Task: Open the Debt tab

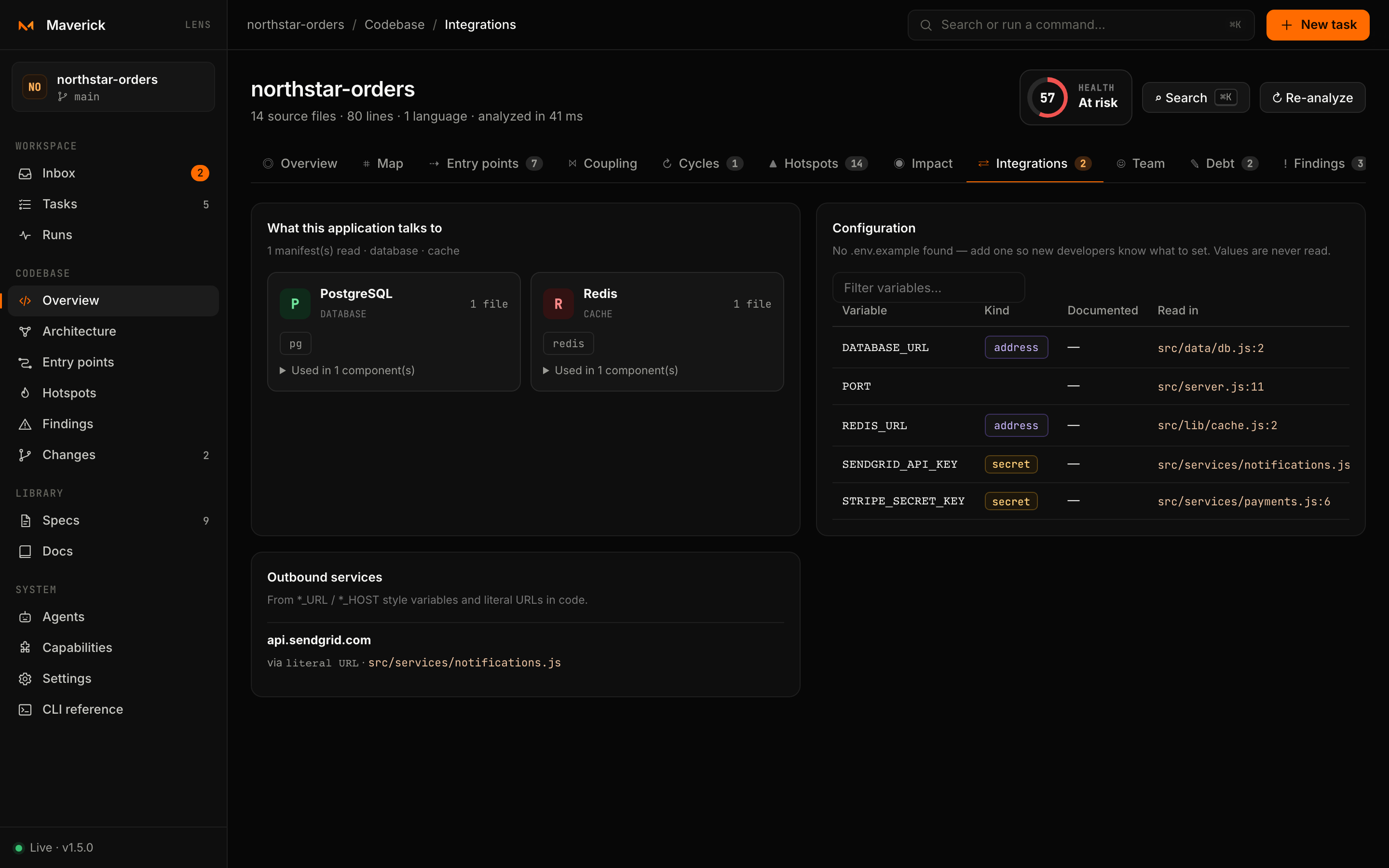Action: tap(1224, 163)
